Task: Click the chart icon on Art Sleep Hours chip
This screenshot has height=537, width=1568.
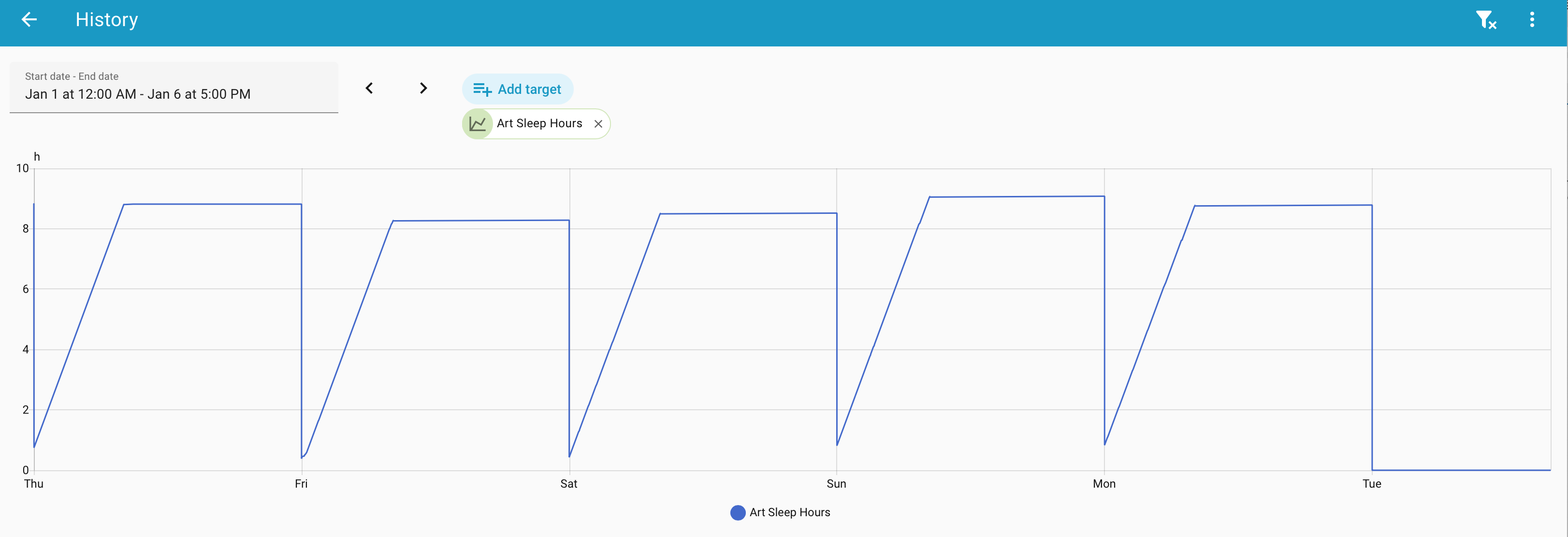Action: click(x=478, y=124)
